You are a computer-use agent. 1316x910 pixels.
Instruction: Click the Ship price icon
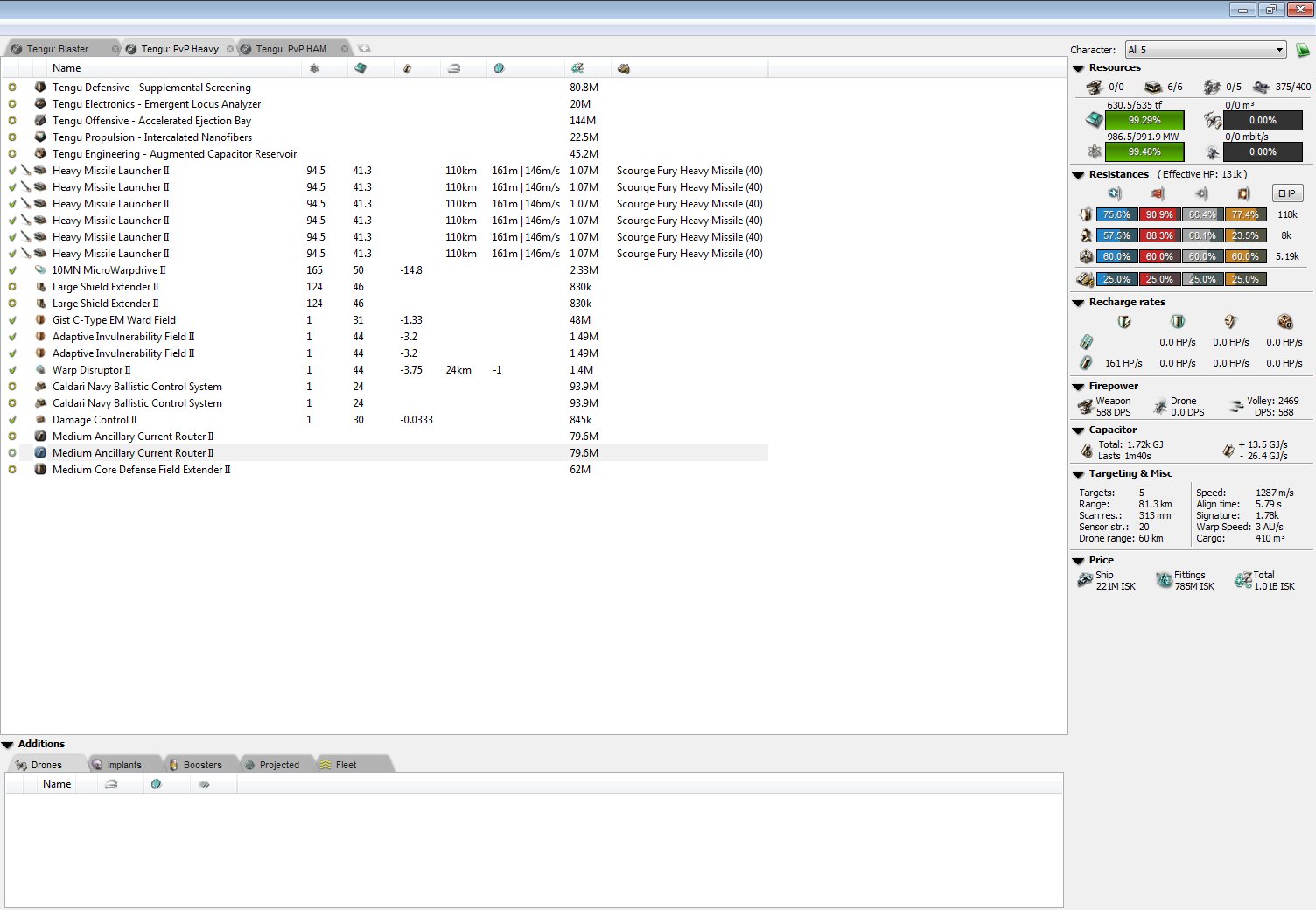[1086, 580]
